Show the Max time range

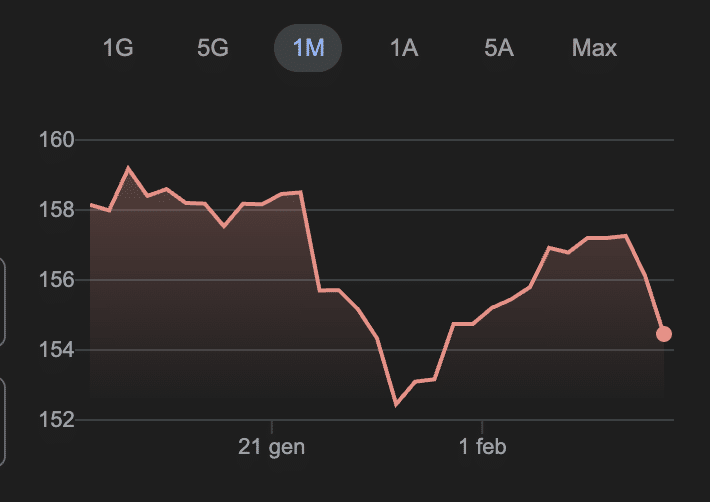click(594, 48)
